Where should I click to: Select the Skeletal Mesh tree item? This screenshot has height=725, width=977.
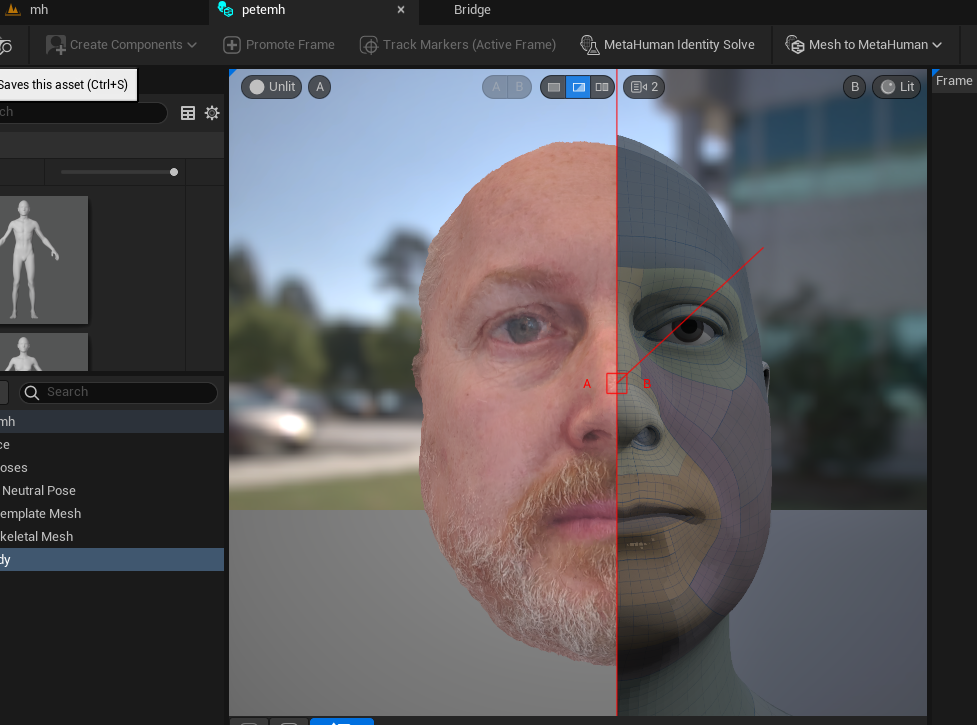tap(112, 537)
